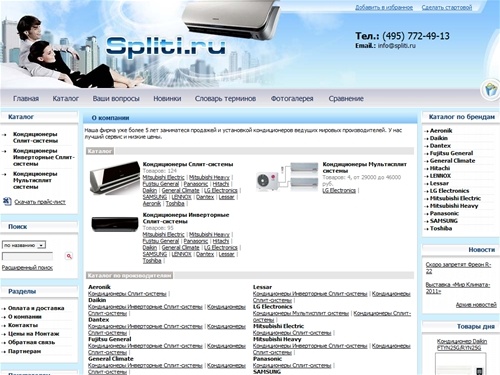Image resolution: width=500 pixels, height=375 pixels.
Task: Open the Spliti.ru logo
Action: 166,46
